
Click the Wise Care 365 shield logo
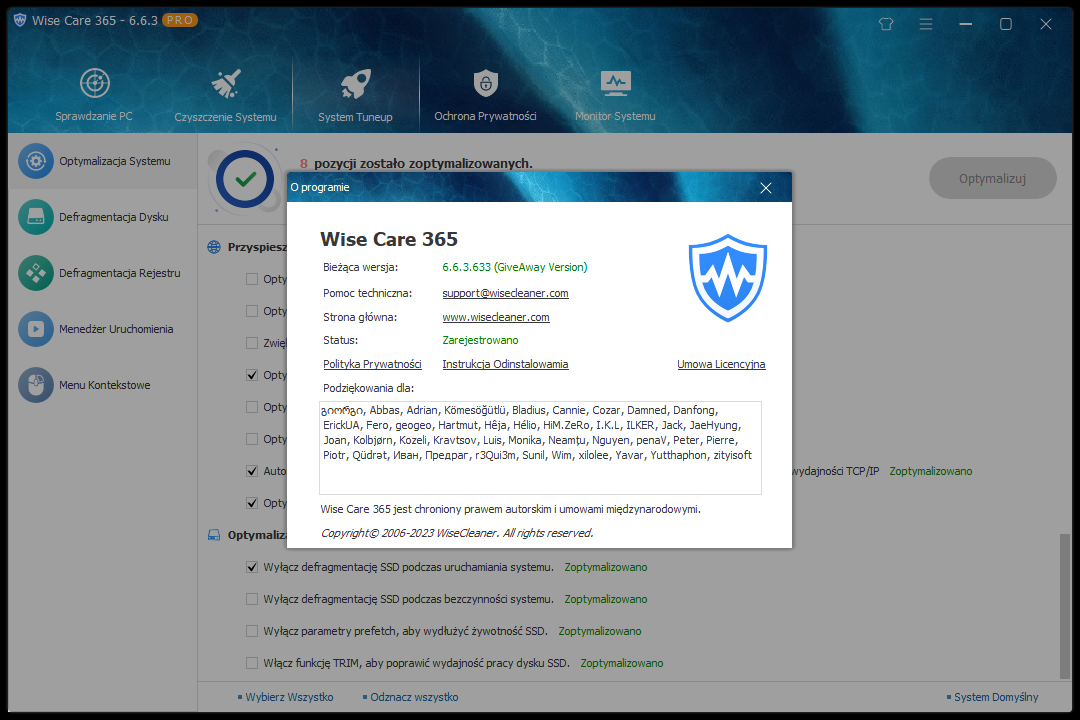(728, 278)
